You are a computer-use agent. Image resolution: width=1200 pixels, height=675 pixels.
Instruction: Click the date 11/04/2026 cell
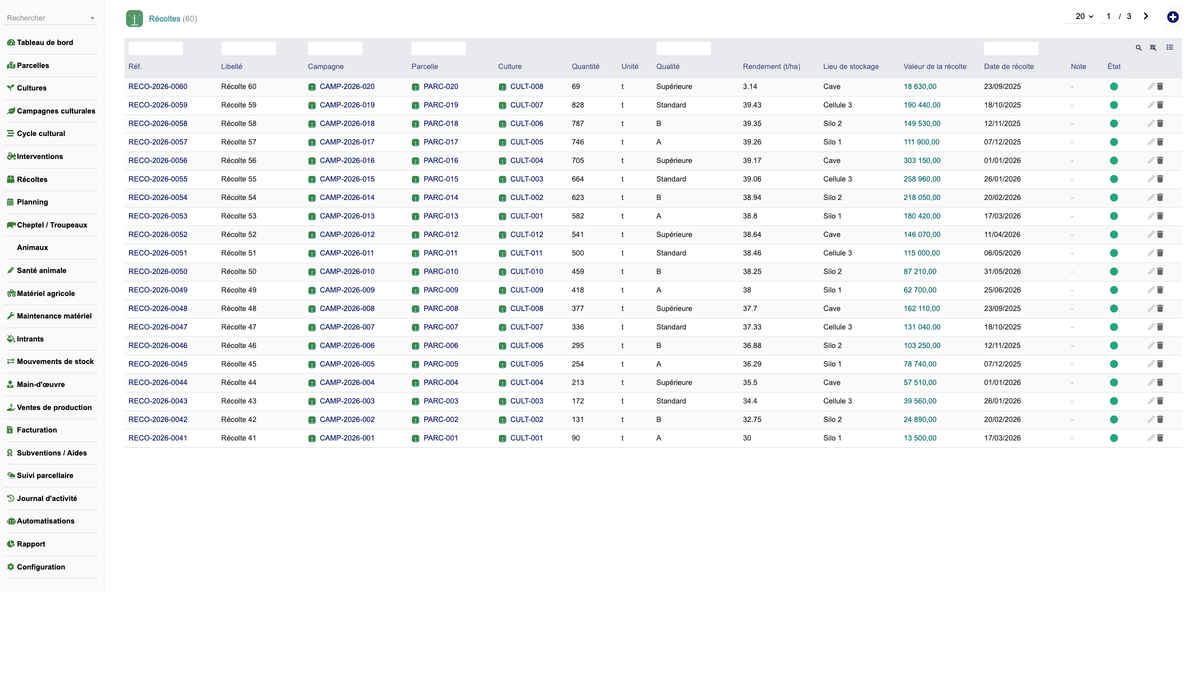coord(1002,235)
